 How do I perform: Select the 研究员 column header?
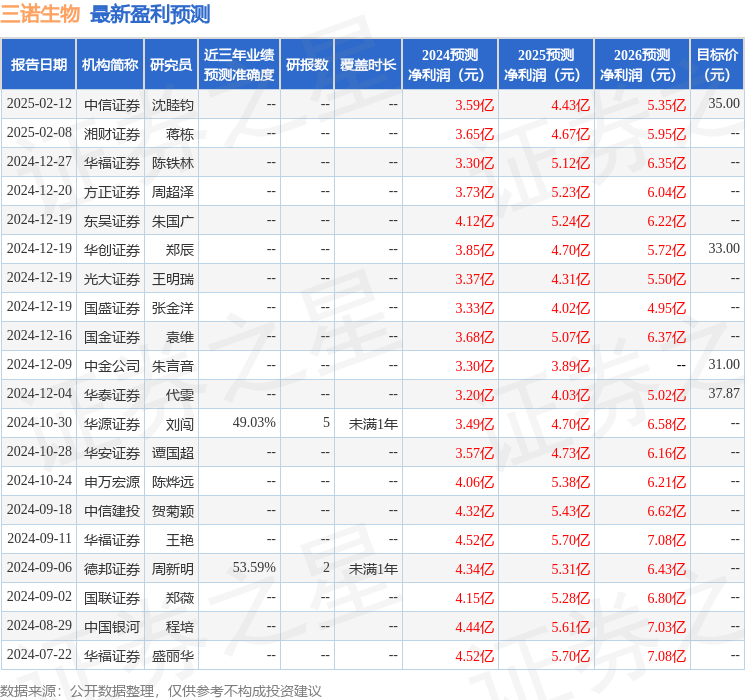[x=171, y=64]
